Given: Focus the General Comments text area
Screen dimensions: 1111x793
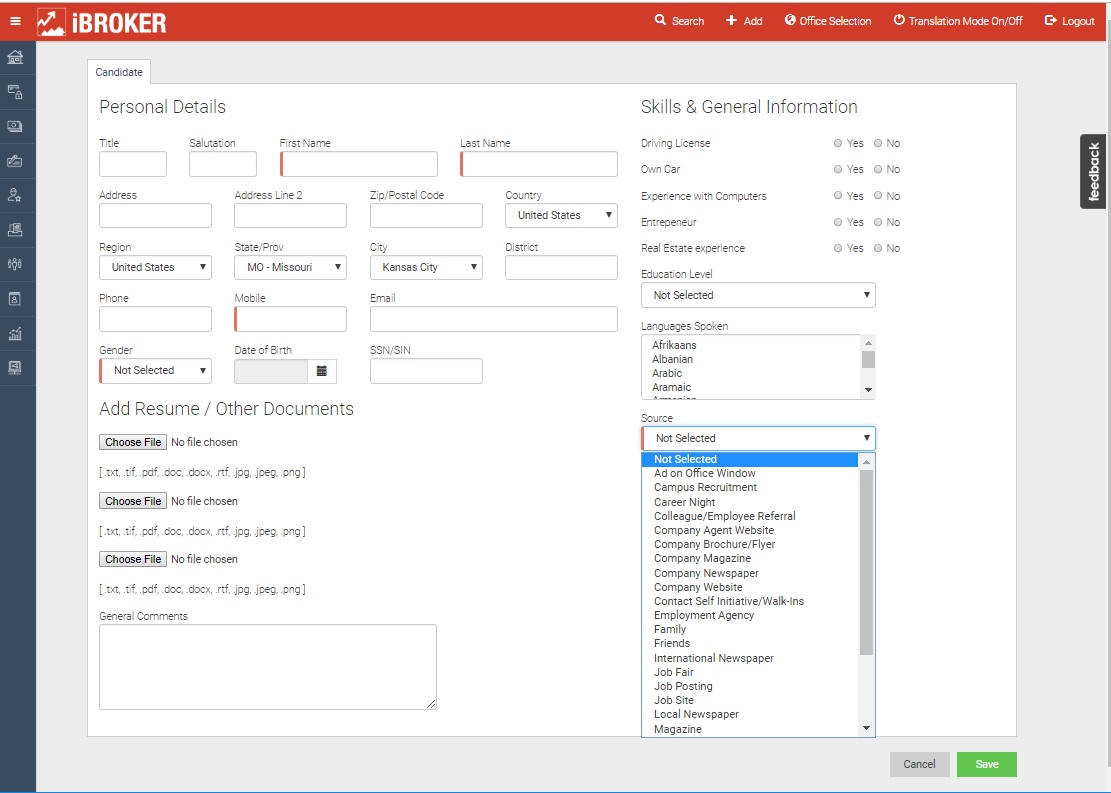Looking at the screenshot, I should 268,667.
